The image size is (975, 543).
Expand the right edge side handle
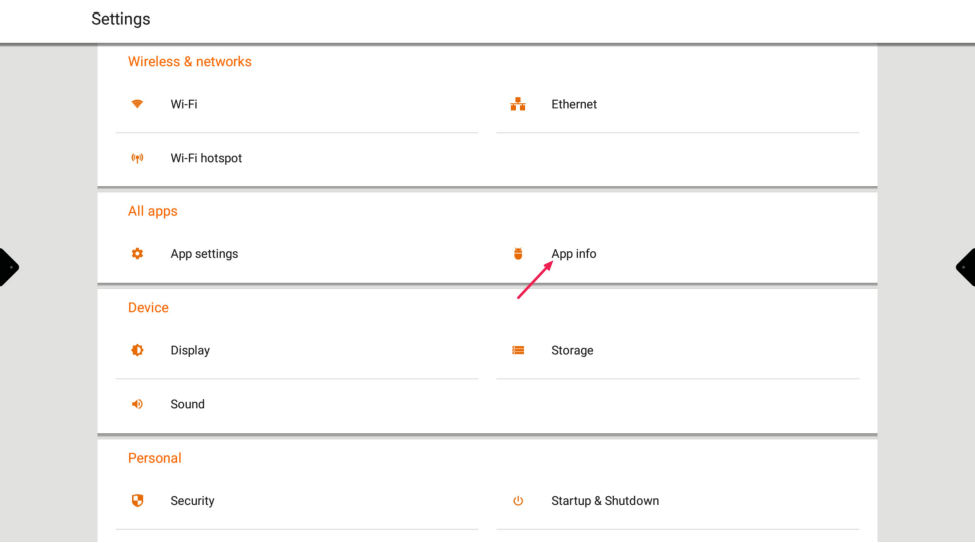coord(966,267)
